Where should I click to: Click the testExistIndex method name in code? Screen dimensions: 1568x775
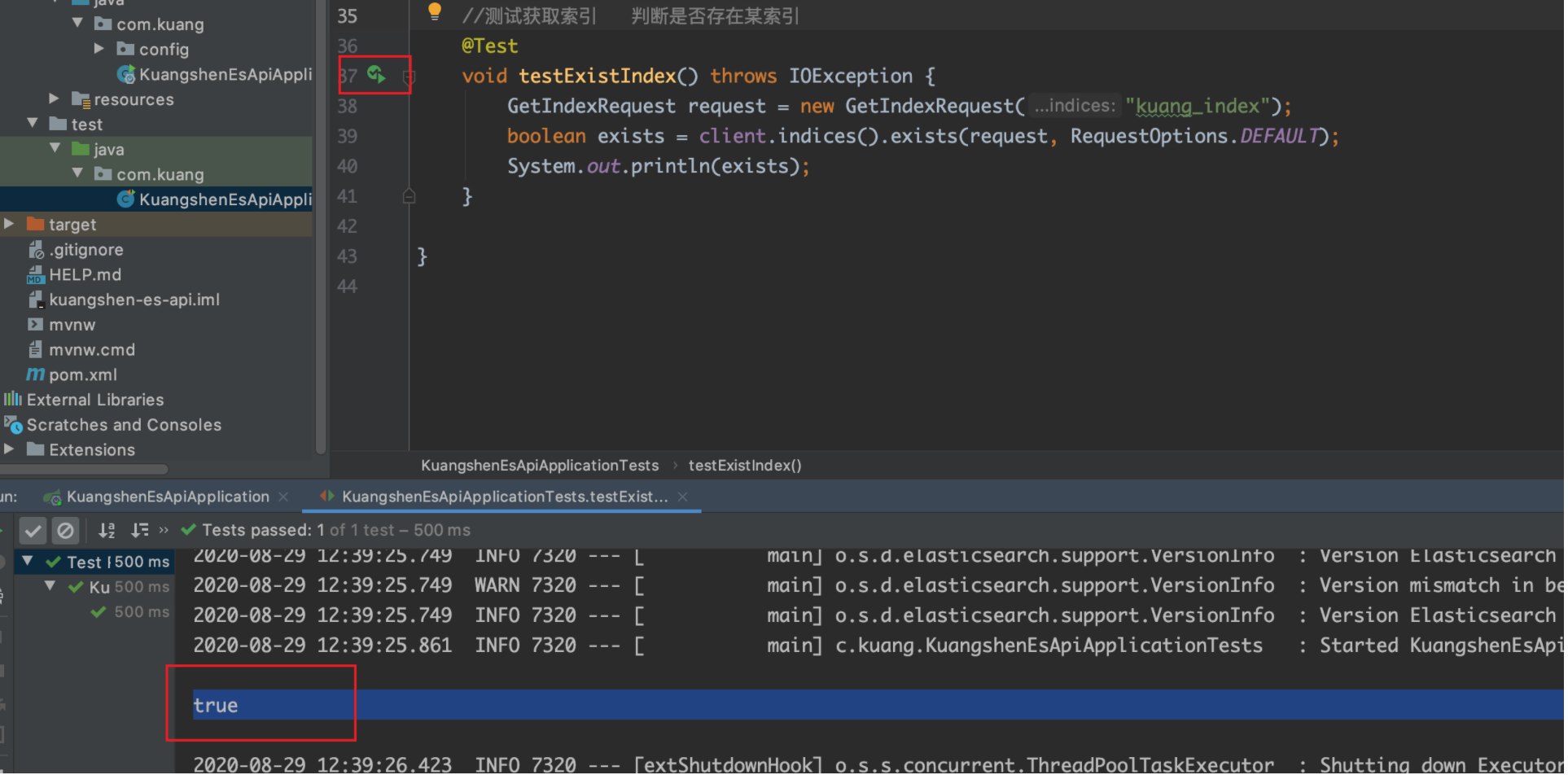pyautogui.click(x=598, y=77)
